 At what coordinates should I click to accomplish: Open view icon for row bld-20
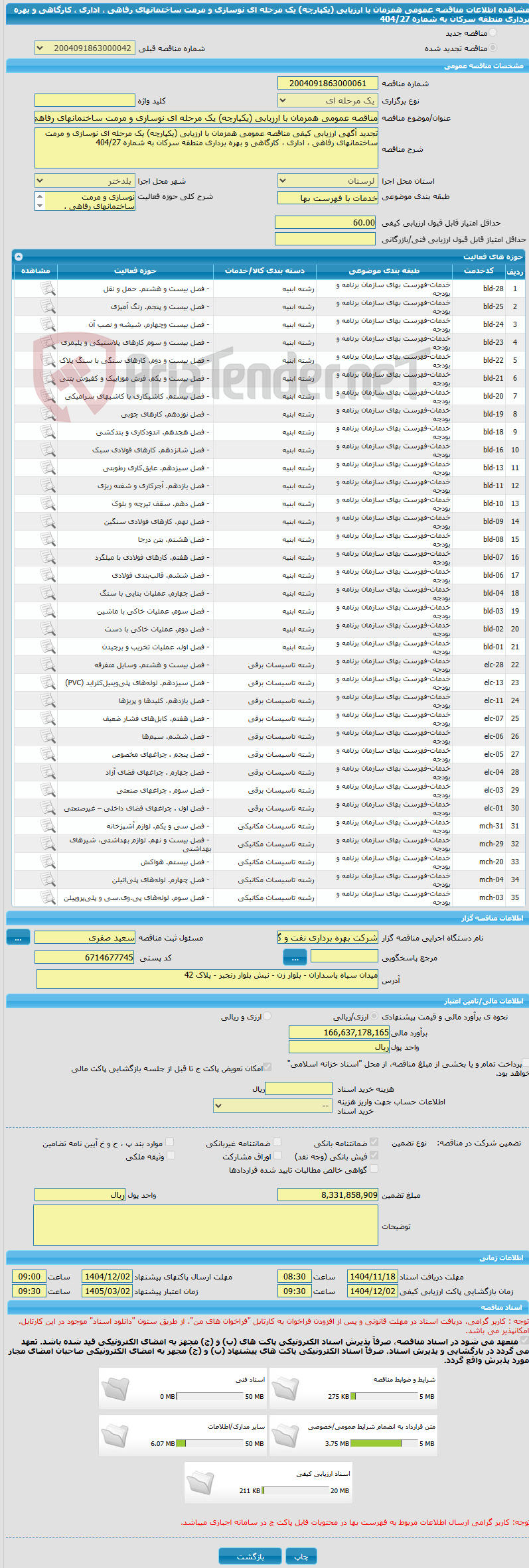(48, 396)
